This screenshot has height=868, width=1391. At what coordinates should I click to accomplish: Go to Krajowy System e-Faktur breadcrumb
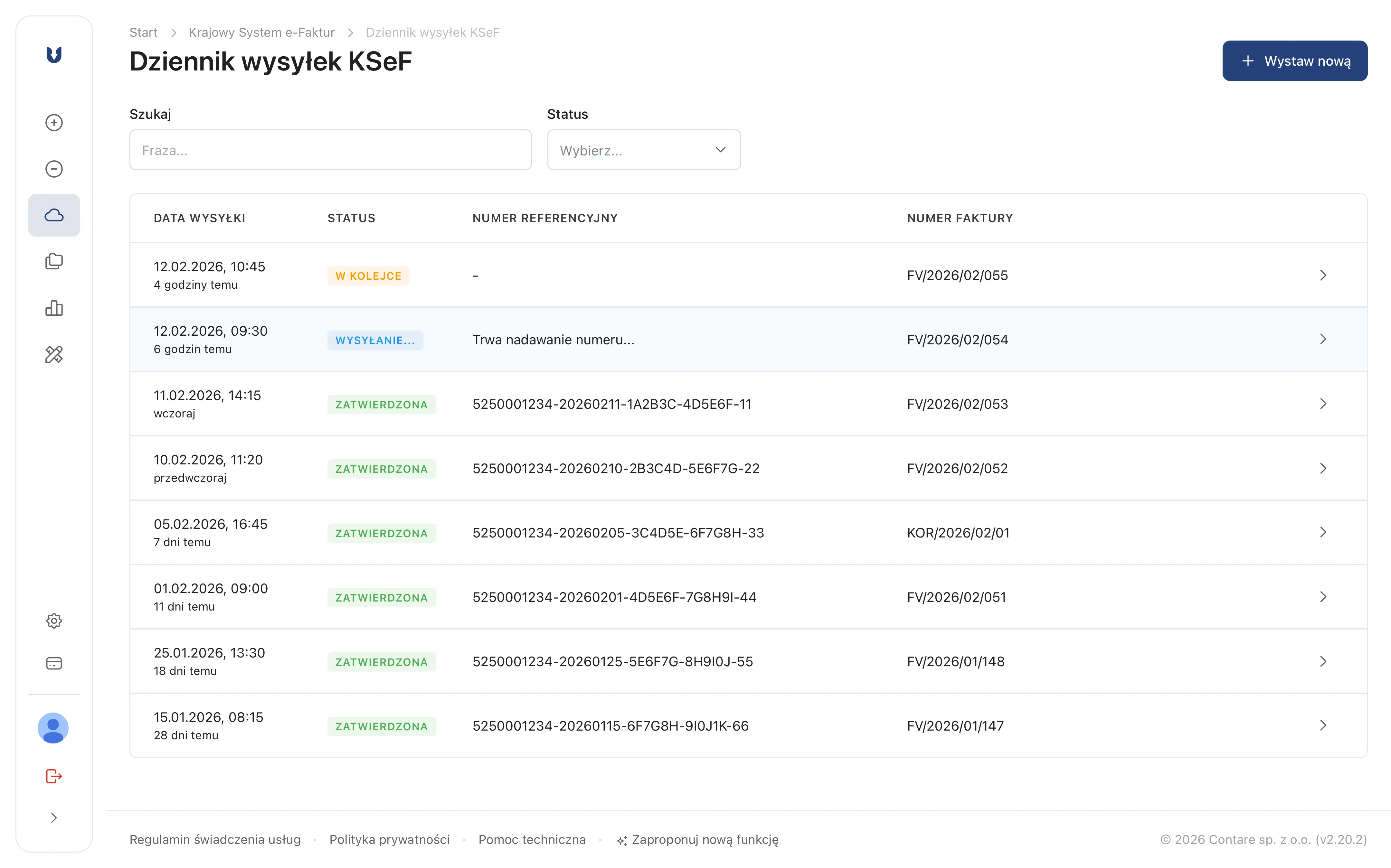click(261, 32)
